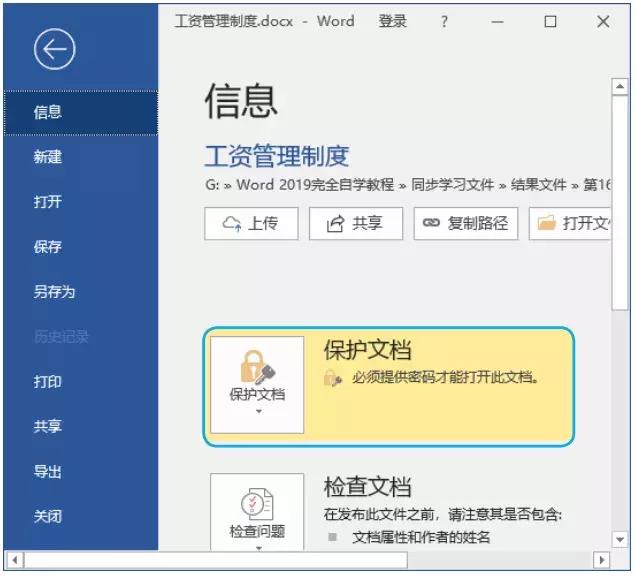Viewport: 636px width, 576px height.
Task: Maximize the Word window
Action: point(550,21)
